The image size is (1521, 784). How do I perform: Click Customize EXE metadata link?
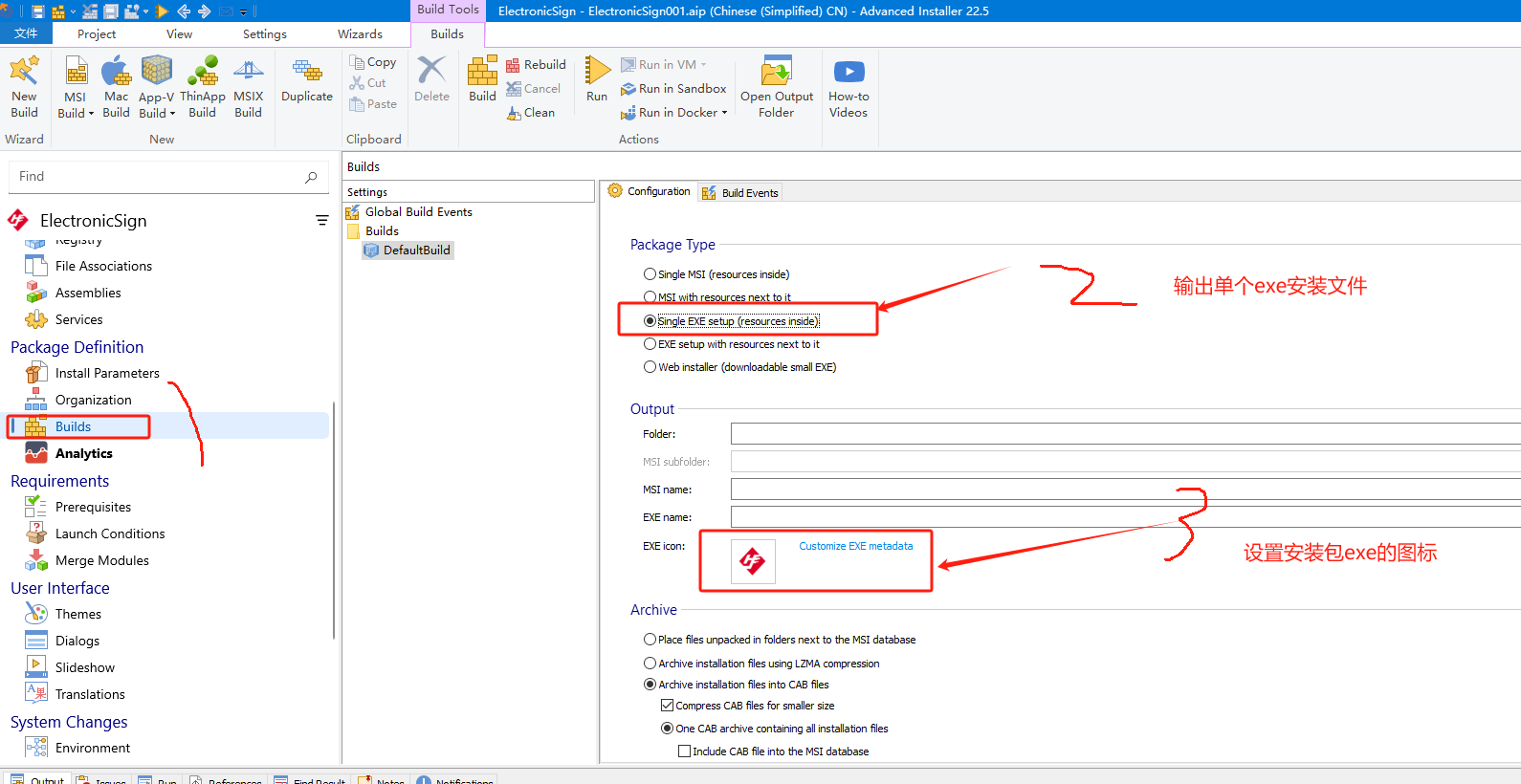click(x=856, y=546)
